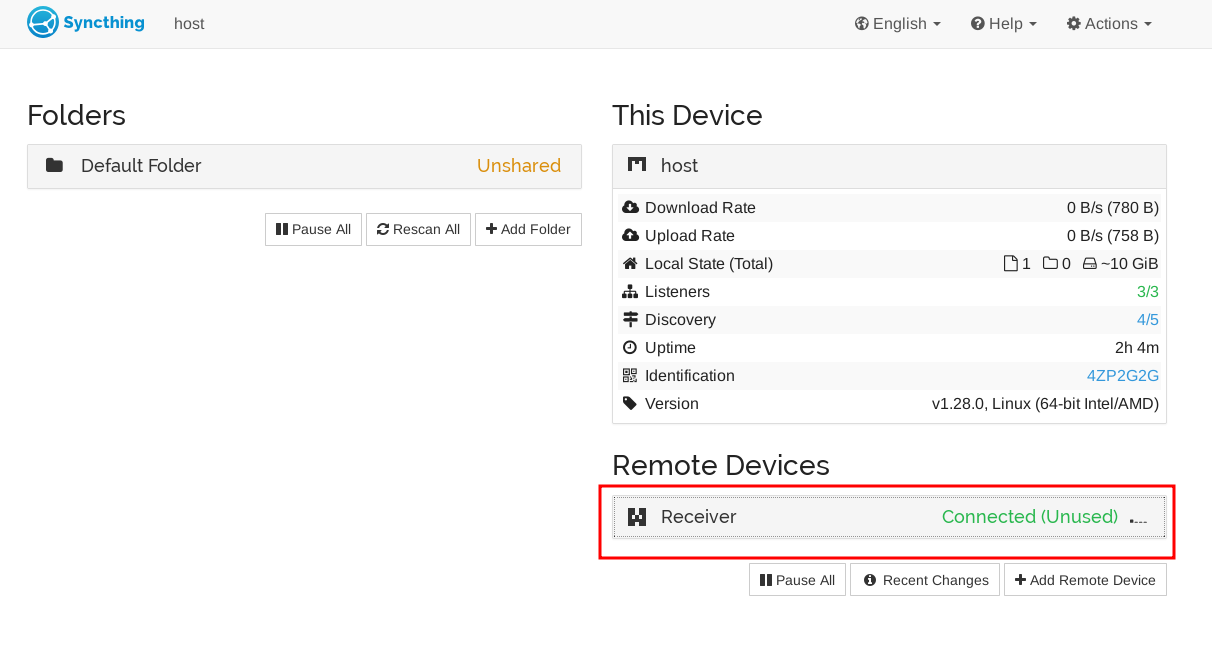This screenshot has height=654, width=1212.
Task: Click the Default Folder folder icon
Action: [x=54, y=166]
